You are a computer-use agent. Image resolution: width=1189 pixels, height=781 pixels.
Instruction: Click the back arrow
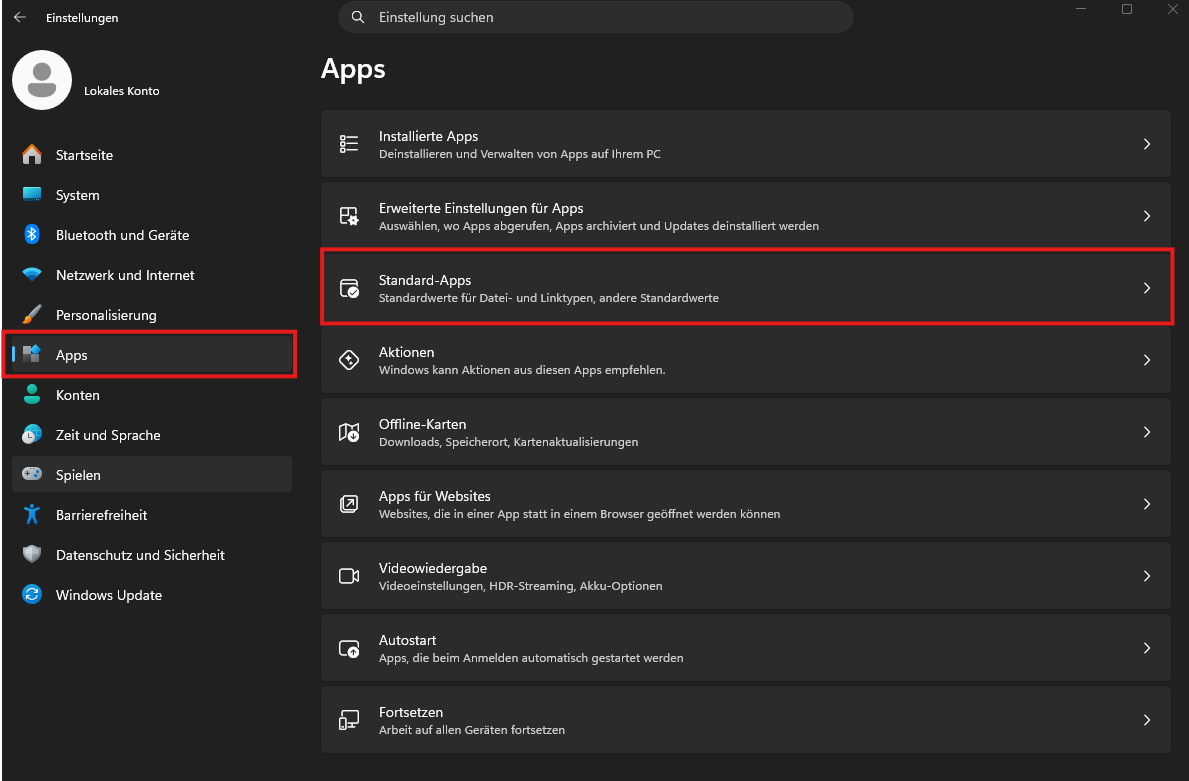pos(19,17)
